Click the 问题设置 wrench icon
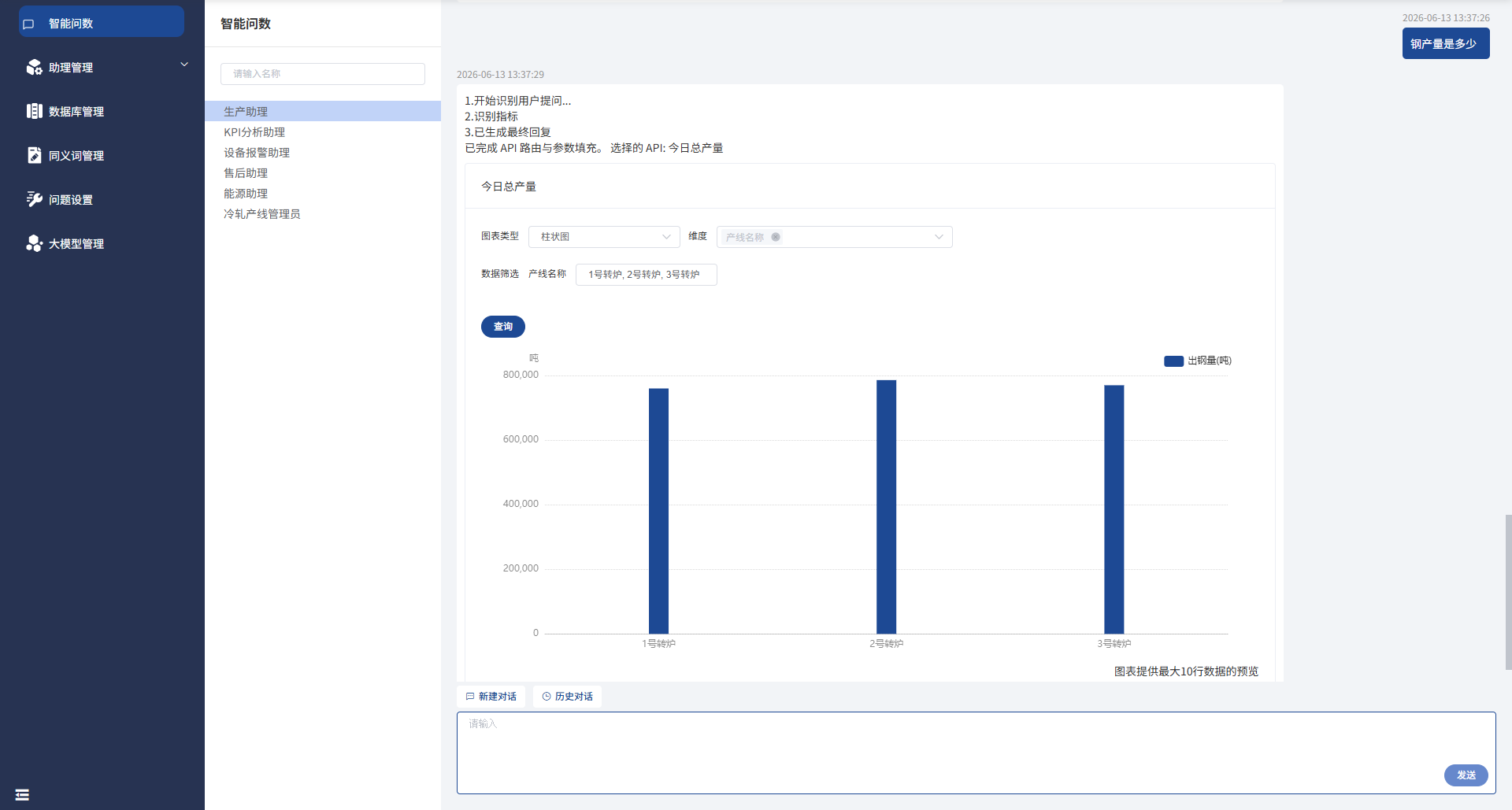The width and height of the screenshot is (1512, 810). click(34, 199)
